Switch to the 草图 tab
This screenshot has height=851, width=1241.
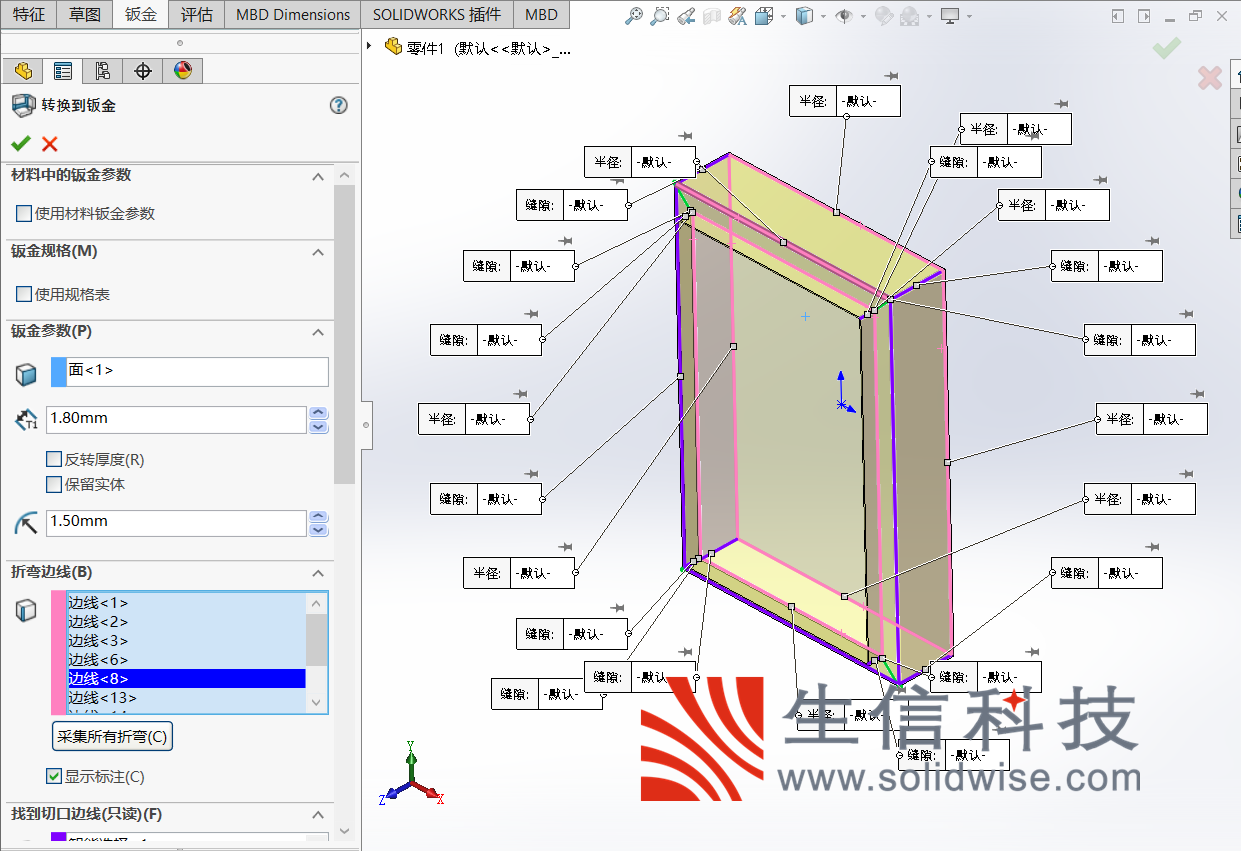85,14
